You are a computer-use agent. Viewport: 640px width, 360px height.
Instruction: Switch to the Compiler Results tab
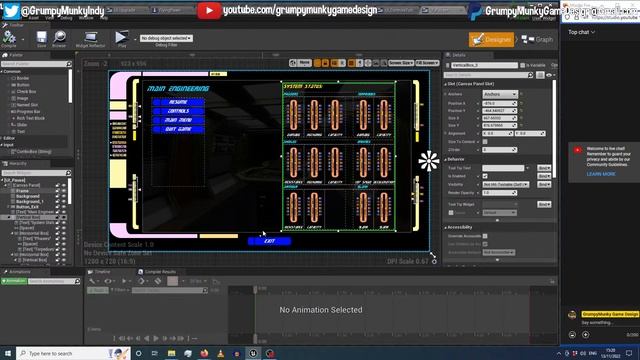pos(157,272)
